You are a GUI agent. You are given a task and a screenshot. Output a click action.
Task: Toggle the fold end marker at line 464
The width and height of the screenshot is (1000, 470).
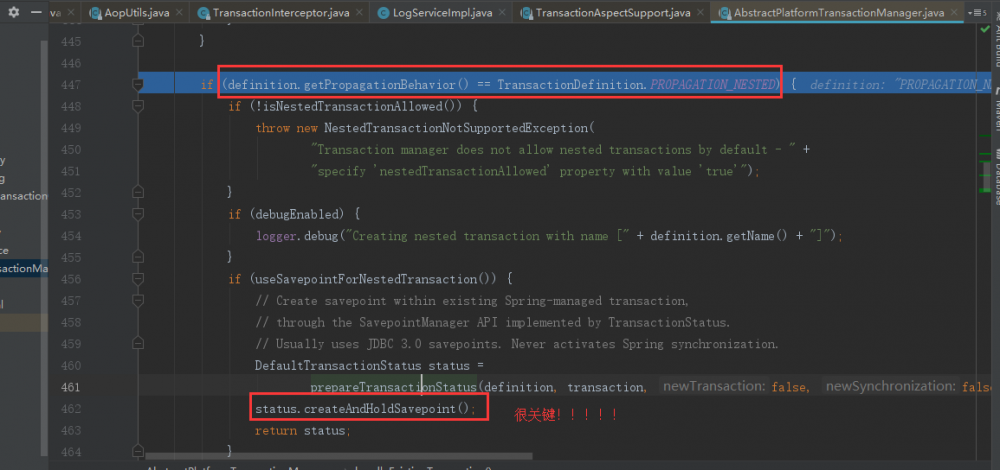click(137, 452)
